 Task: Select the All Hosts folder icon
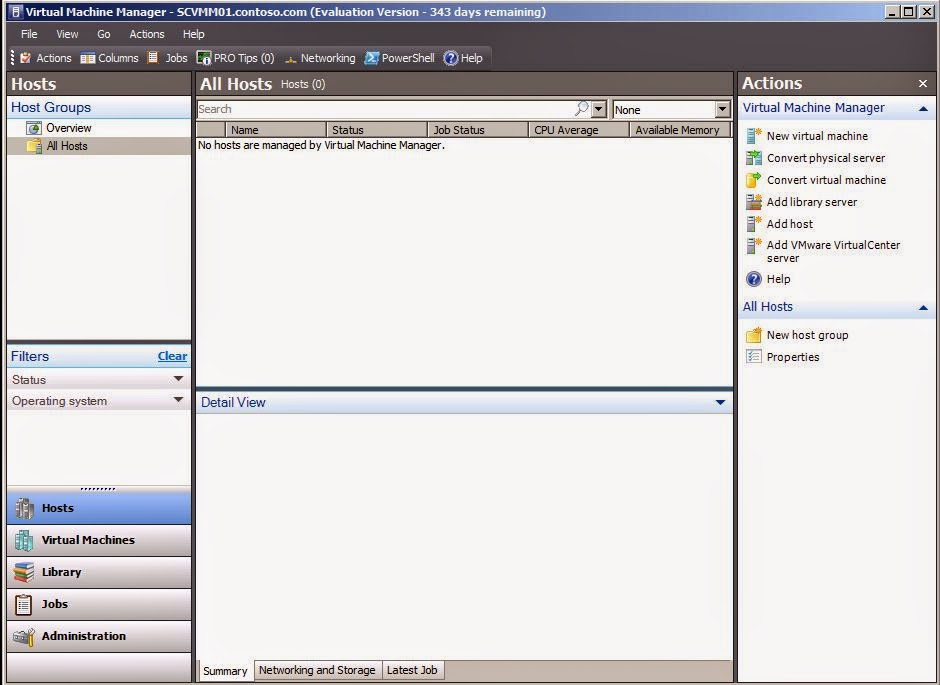click(34, 146)
